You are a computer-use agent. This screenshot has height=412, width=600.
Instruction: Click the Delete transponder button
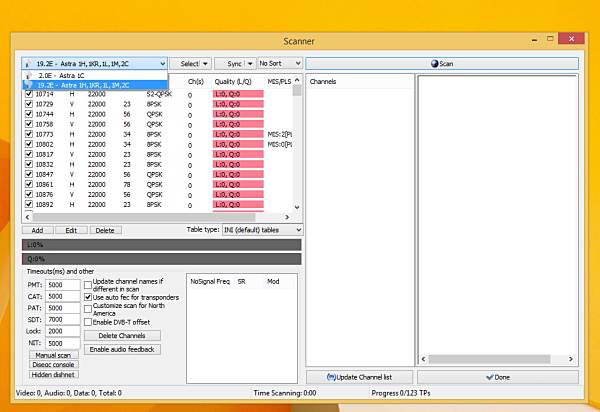tap(105, 230)
